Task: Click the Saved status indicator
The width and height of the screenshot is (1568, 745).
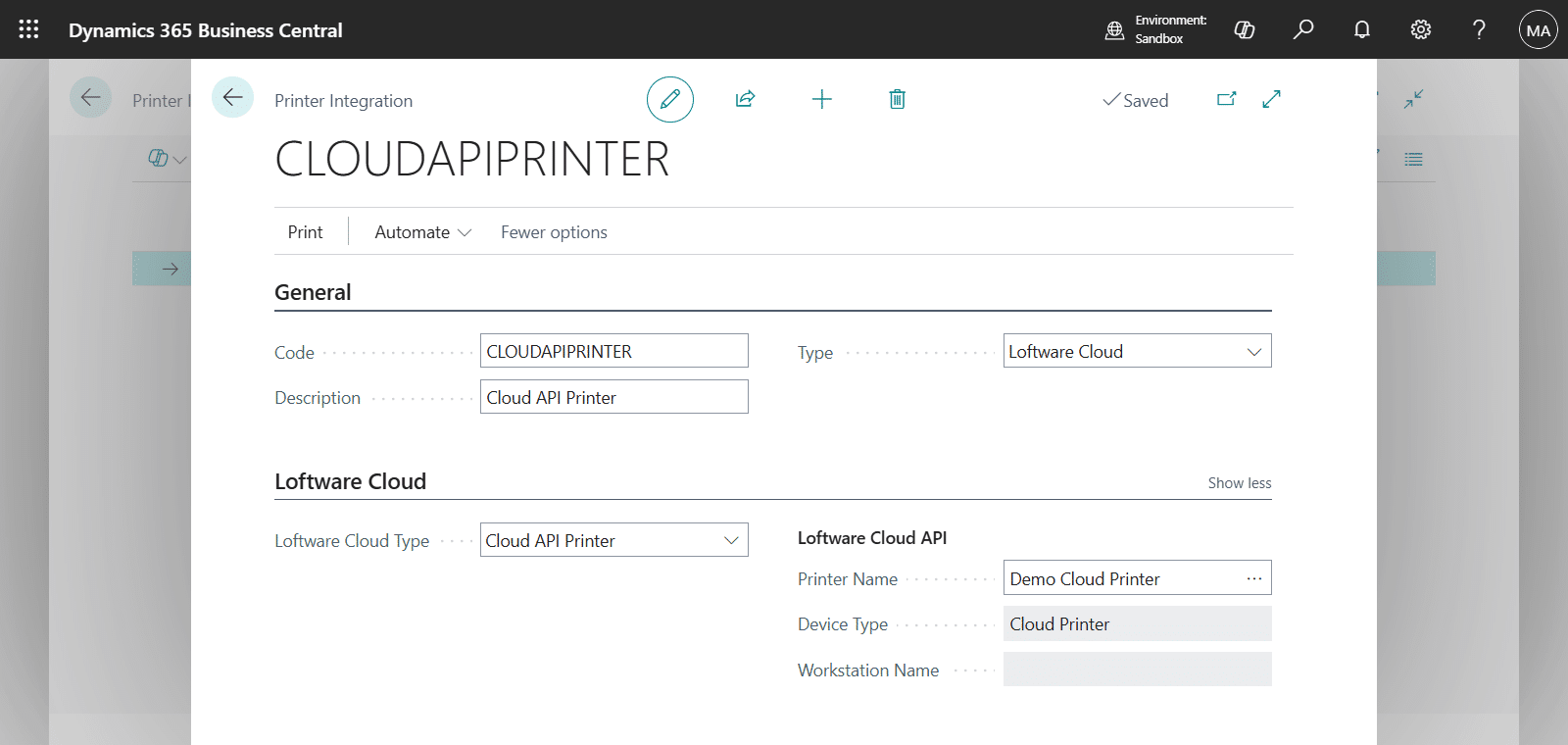Action: (x=1135, y=100)
